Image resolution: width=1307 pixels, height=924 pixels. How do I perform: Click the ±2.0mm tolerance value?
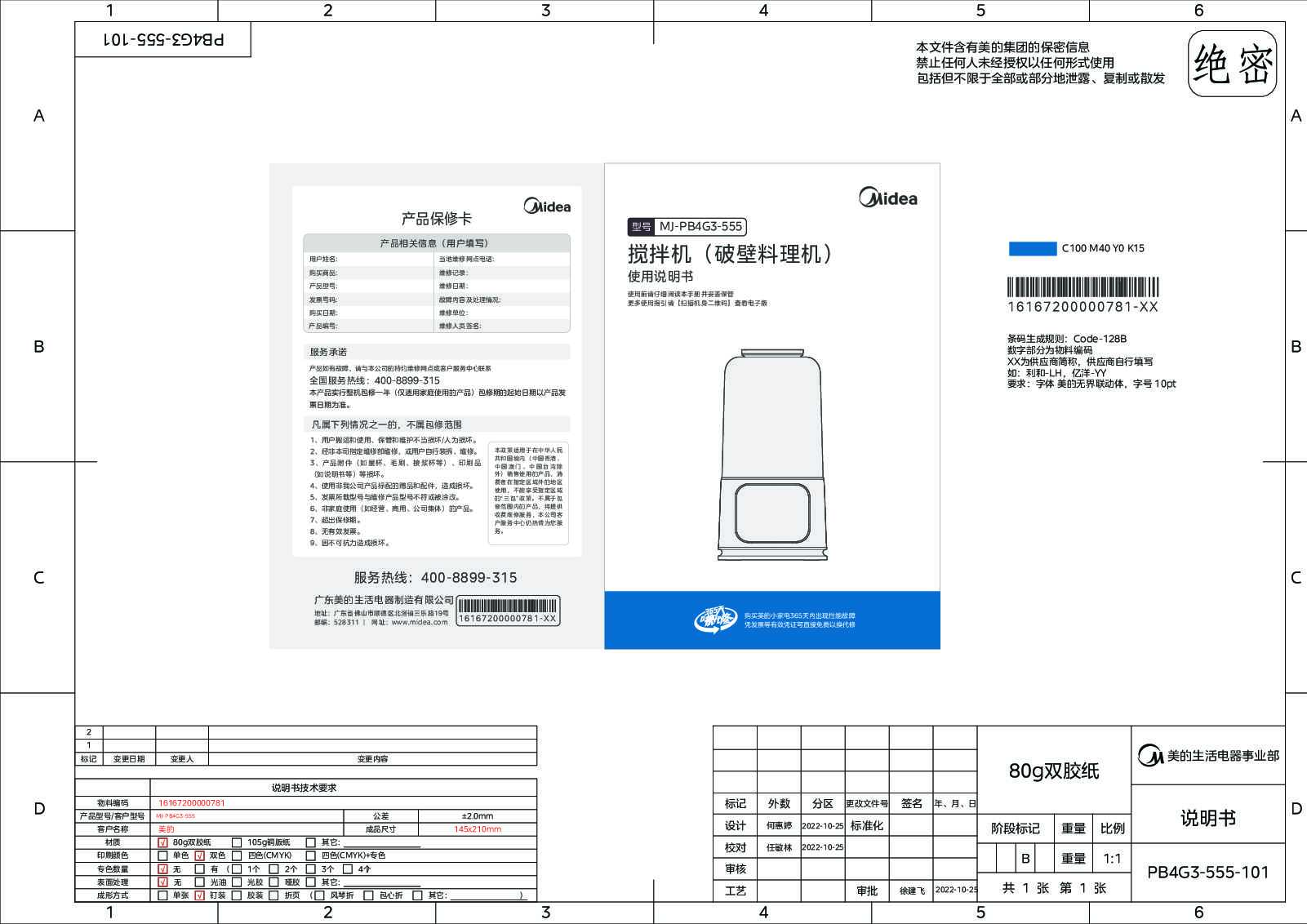coord(478,816)
